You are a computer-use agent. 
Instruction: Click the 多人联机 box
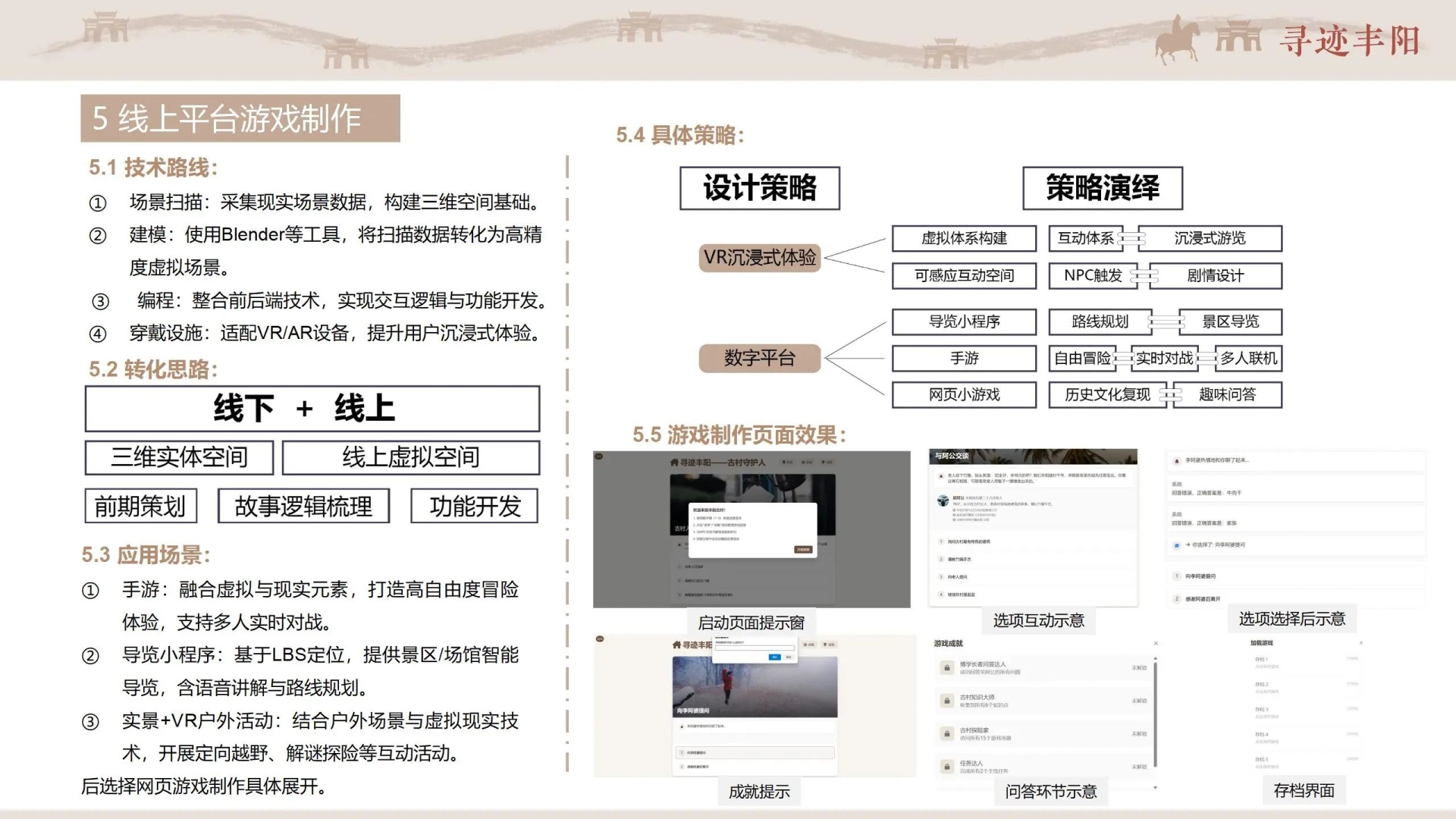pyautogui.click(x=1248, y=358)
